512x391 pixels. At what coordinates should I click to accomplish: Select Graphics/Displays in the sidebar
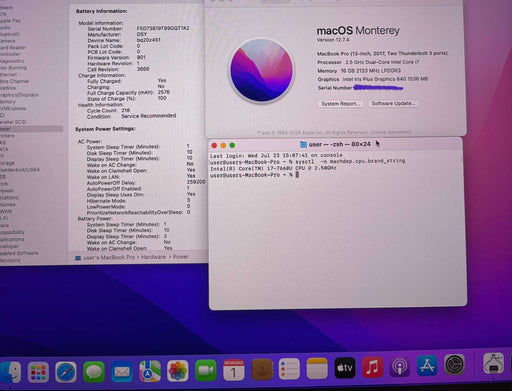tap(19, 95)
